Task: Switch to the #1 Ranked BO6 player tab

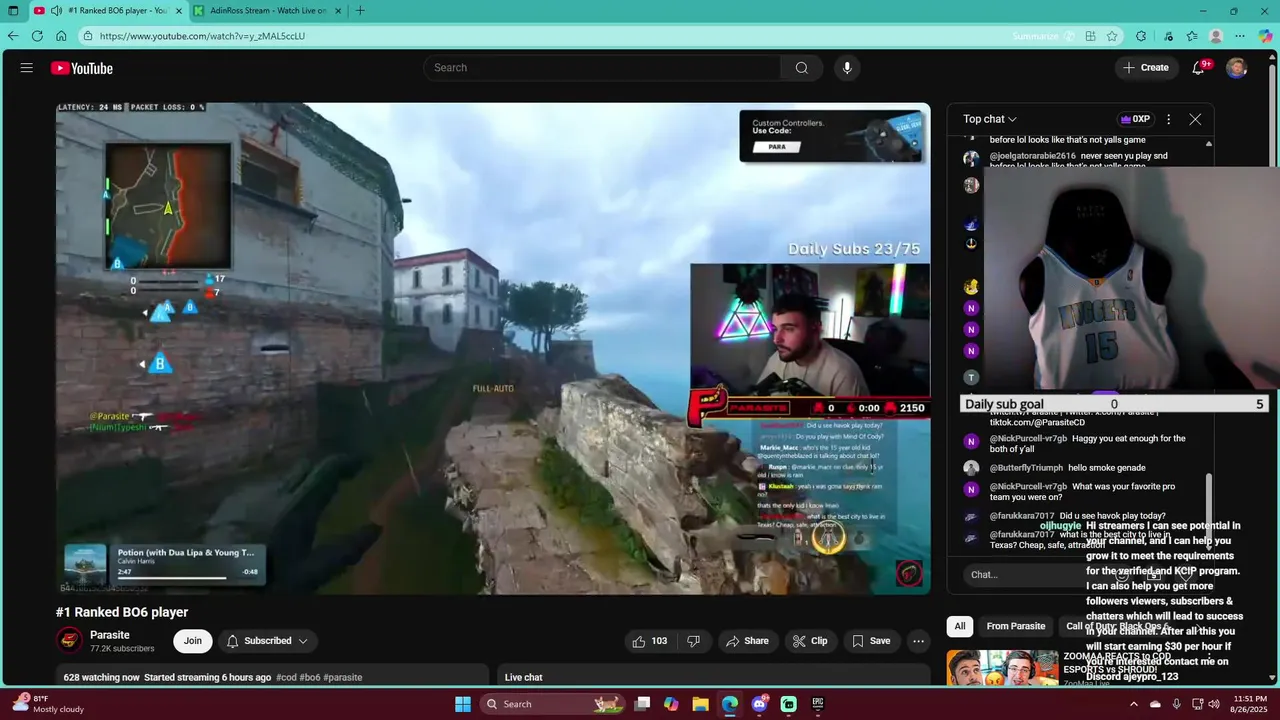Action: [x=107, y=11]
